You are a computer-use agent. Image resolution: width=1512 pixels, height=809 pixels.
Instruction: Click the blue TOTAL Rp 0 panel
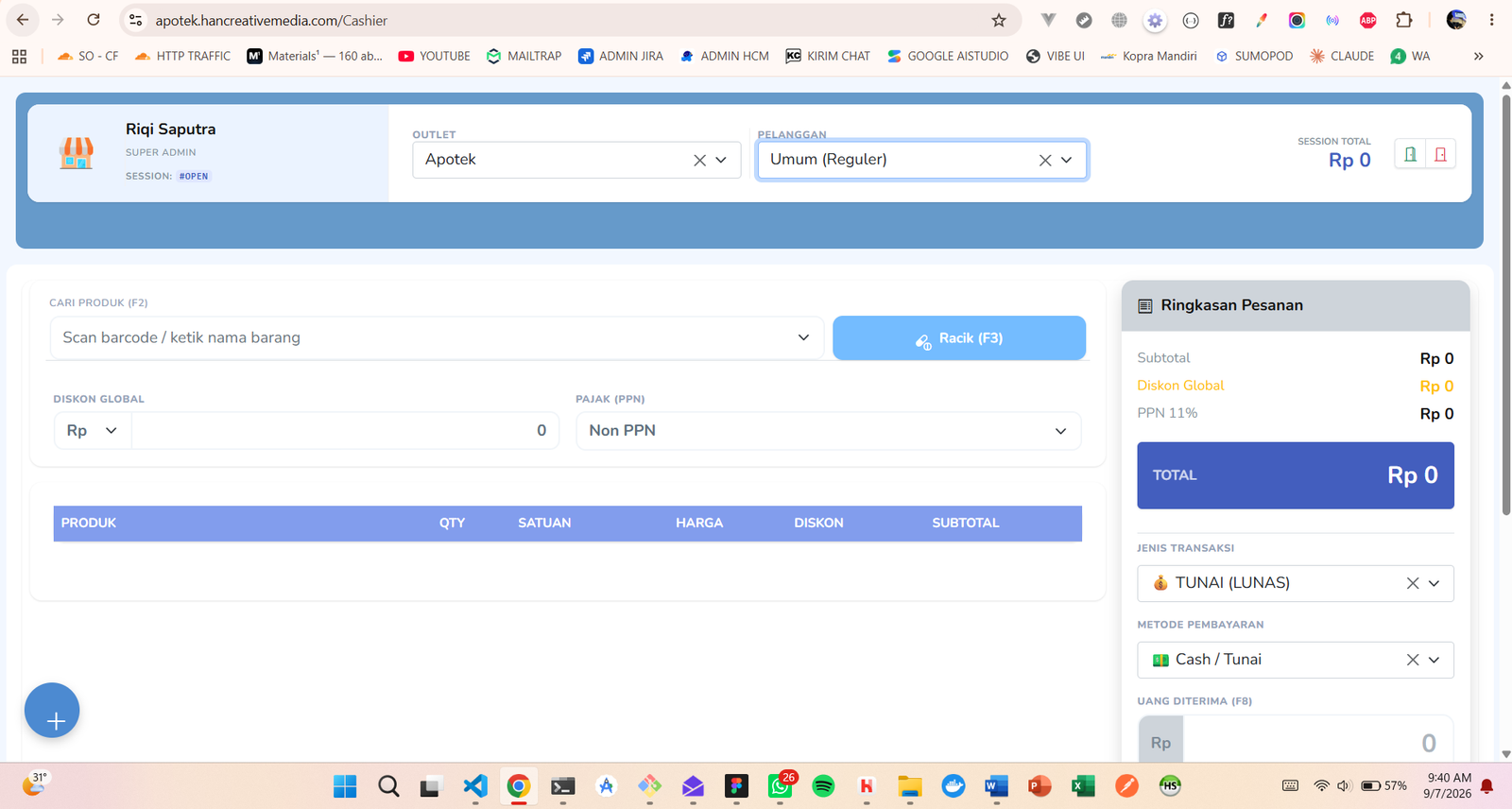tap(1296, 475)
